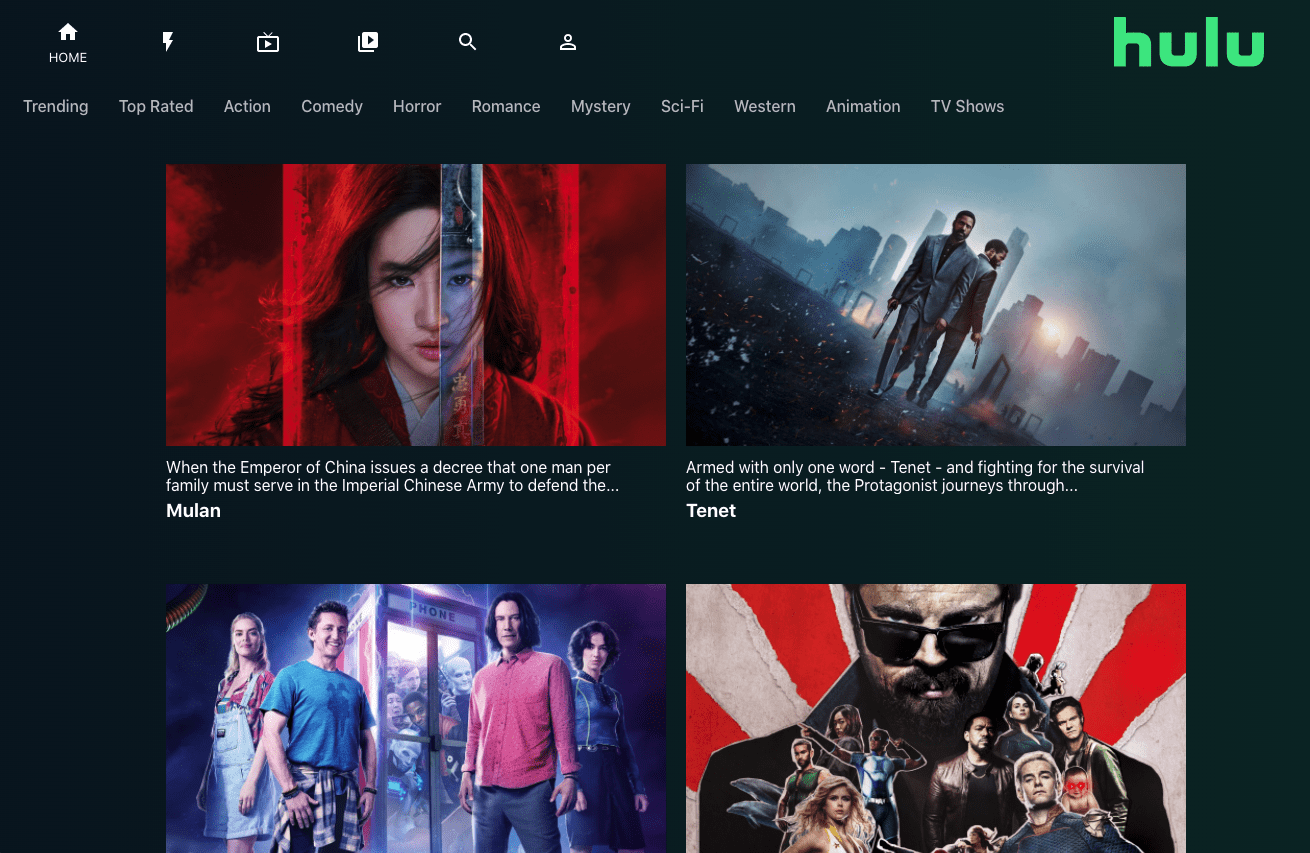Image resolution: width=1310 pixels, height=853 pixels.
Task: Open the Animation genre
Action: tap(863, 106)
